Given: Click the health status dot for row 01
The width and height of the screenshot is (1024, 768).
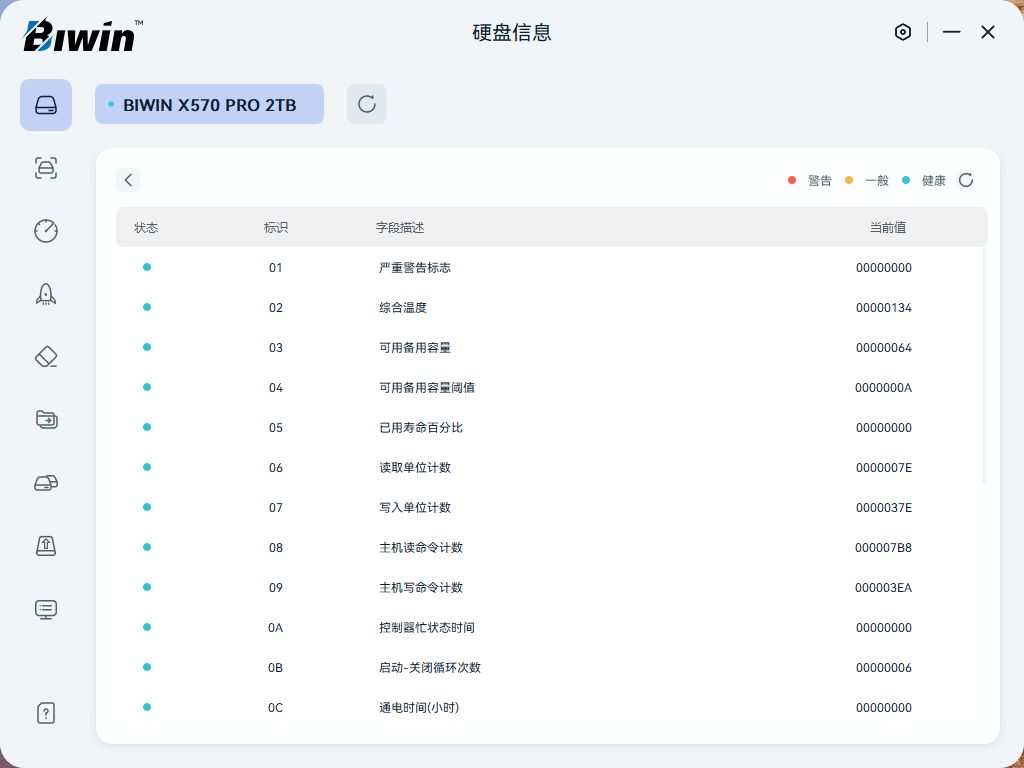Looking at the screenshot, I should coord(147,267).
